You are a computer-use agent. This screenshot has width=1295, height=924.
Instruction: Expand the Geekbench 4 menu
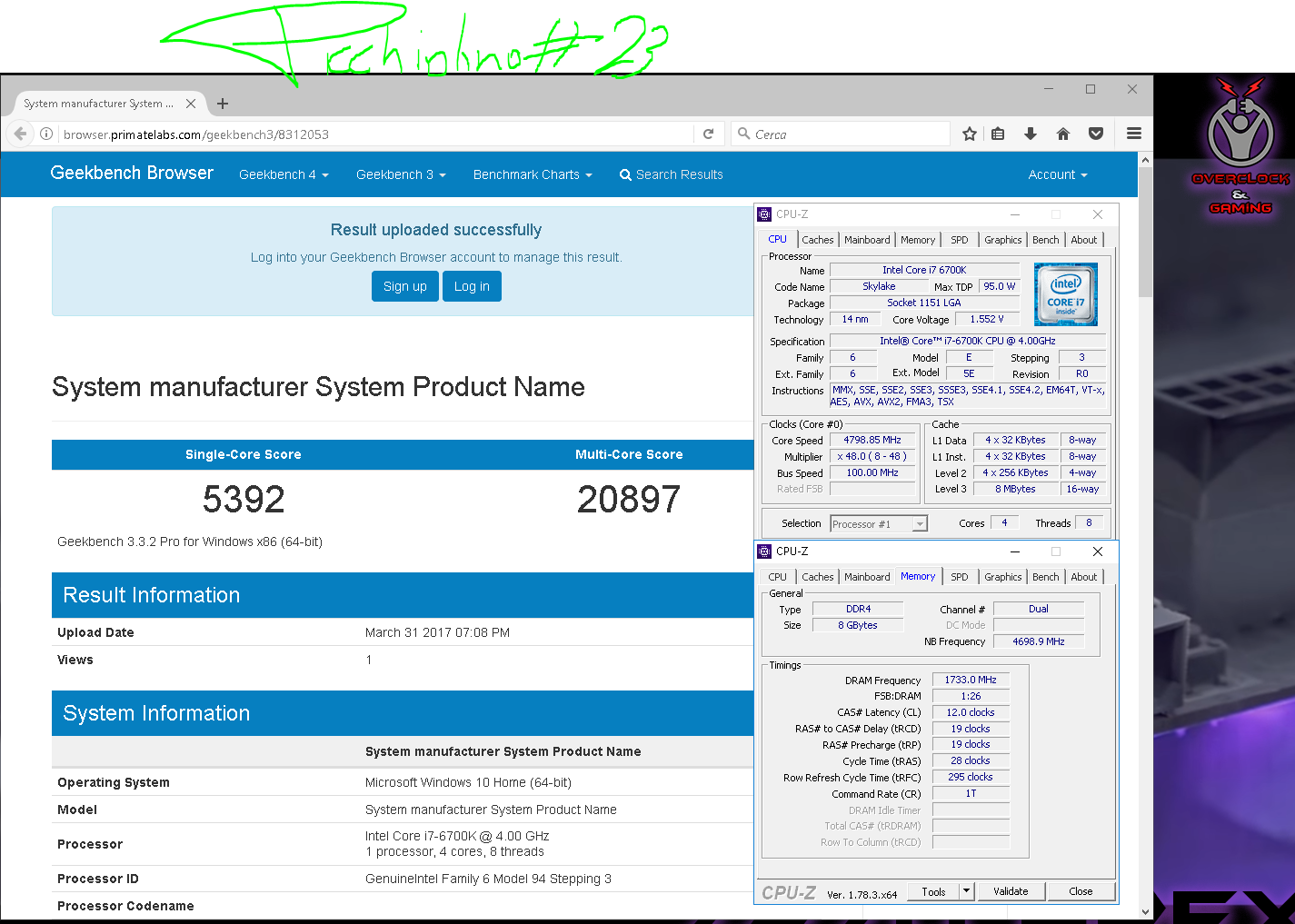click(284, 174)
